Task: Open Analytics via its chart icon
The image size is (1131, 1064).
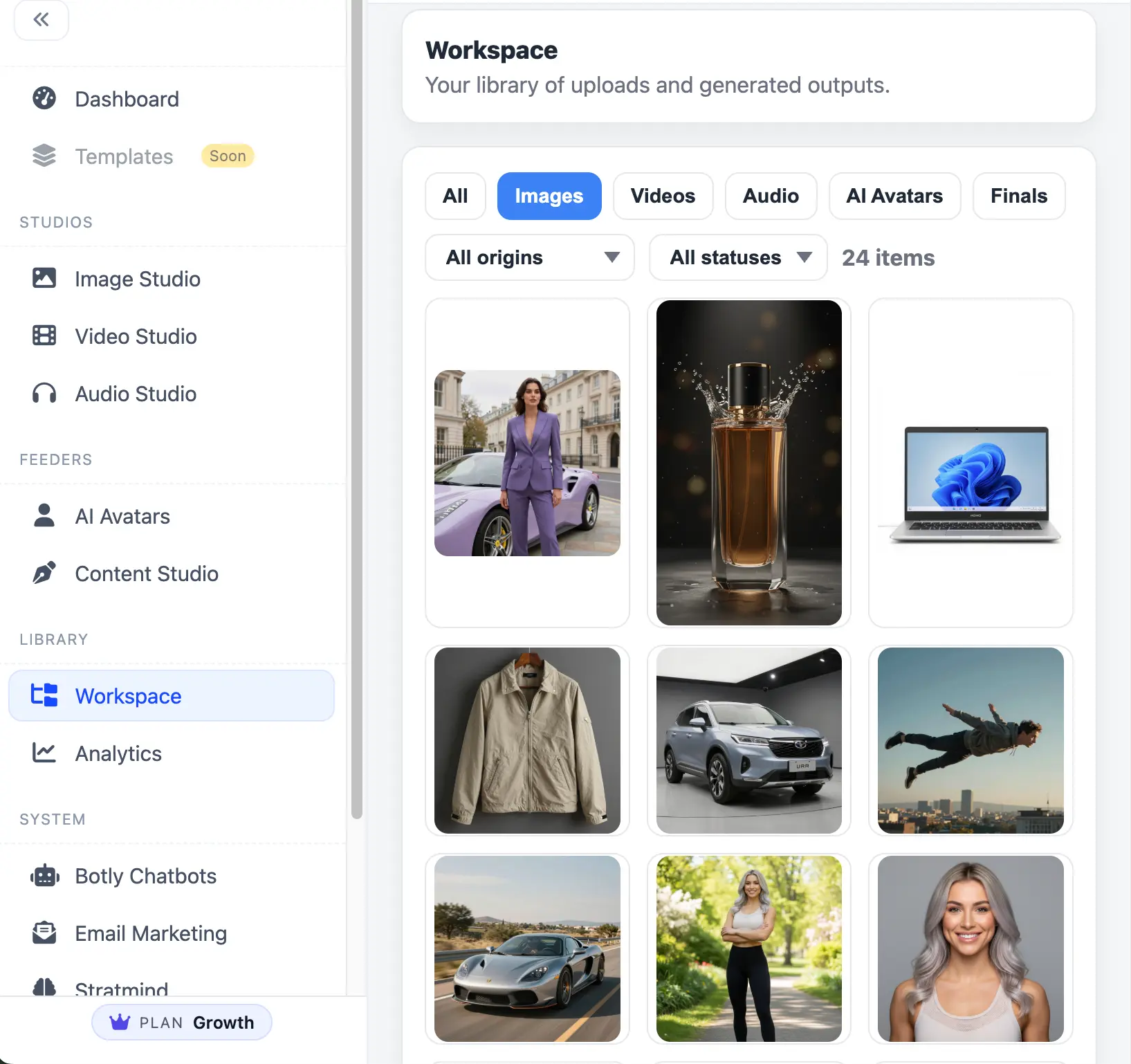Action: point(44,753)
